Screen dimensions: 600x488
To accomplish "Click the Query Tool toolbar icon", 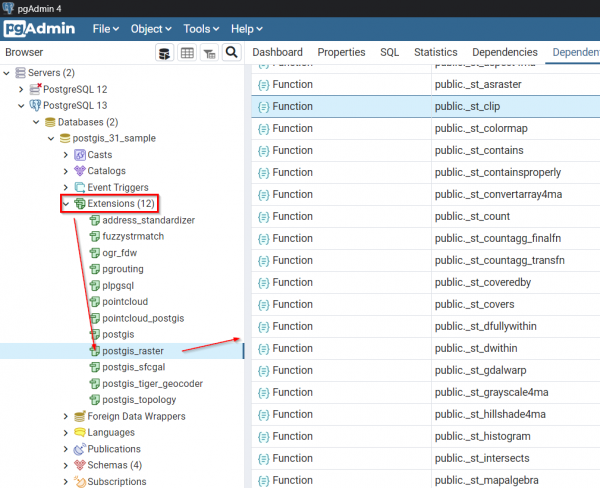I will tap(165, 53).
